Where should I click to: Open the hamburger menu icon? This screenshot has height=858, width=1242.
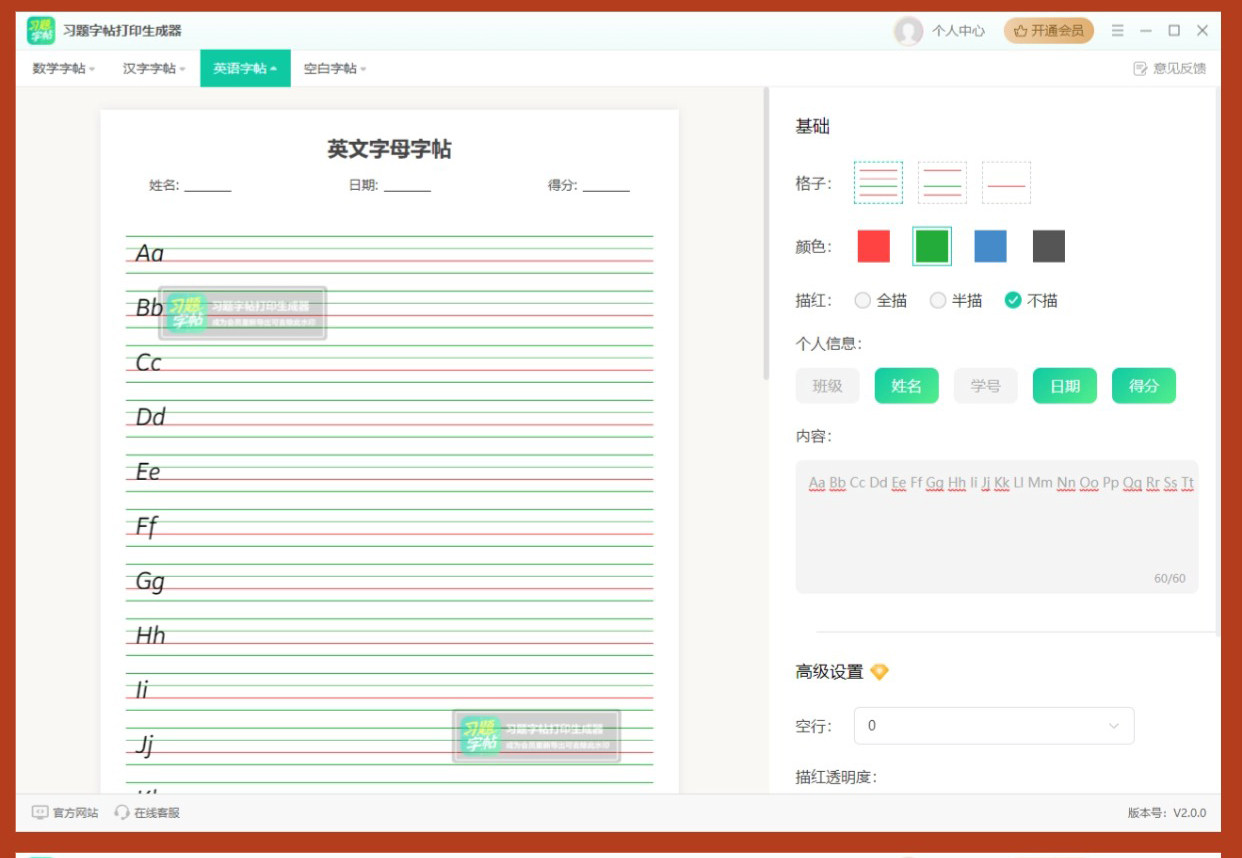[1118, 31]
